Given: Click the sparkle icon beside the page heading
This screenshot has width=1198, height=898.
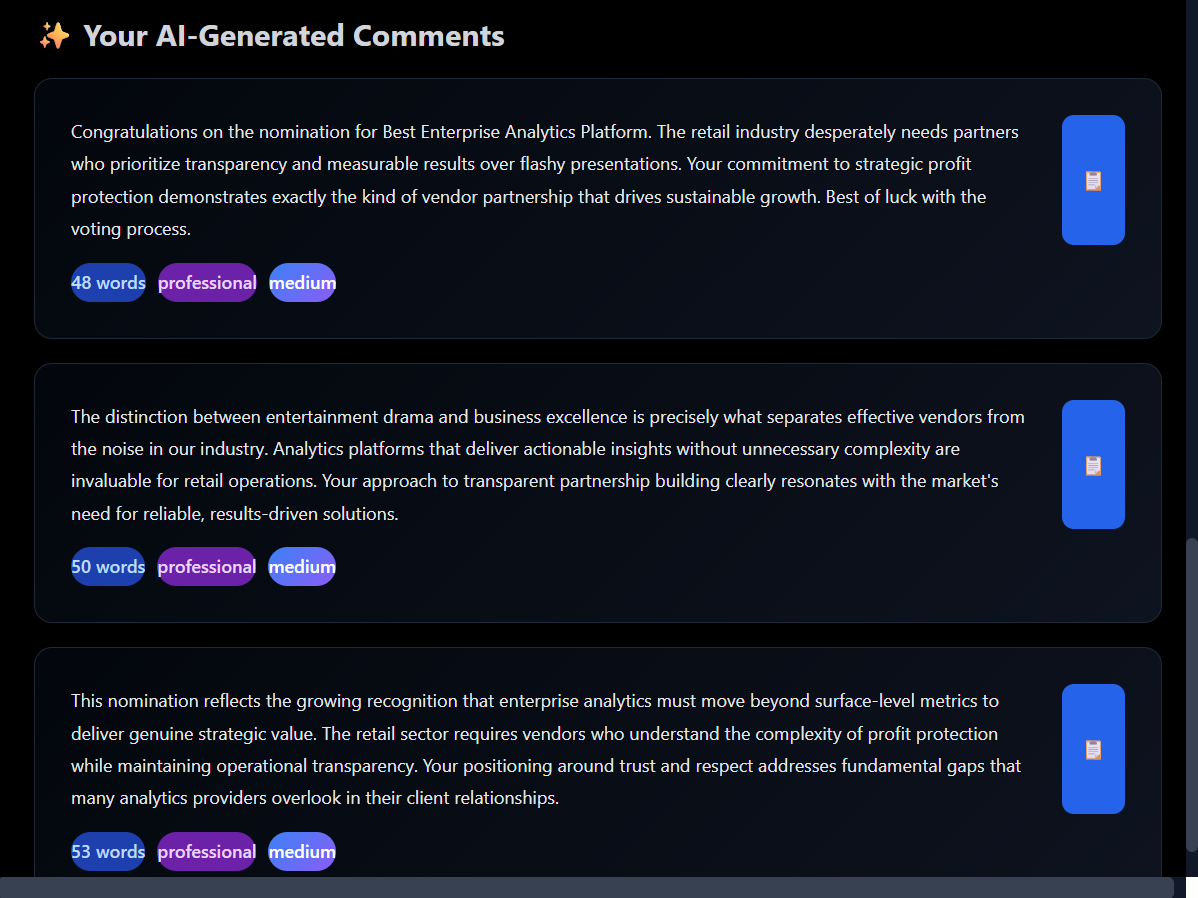Looking at the screenshot, I should point(55,35).
